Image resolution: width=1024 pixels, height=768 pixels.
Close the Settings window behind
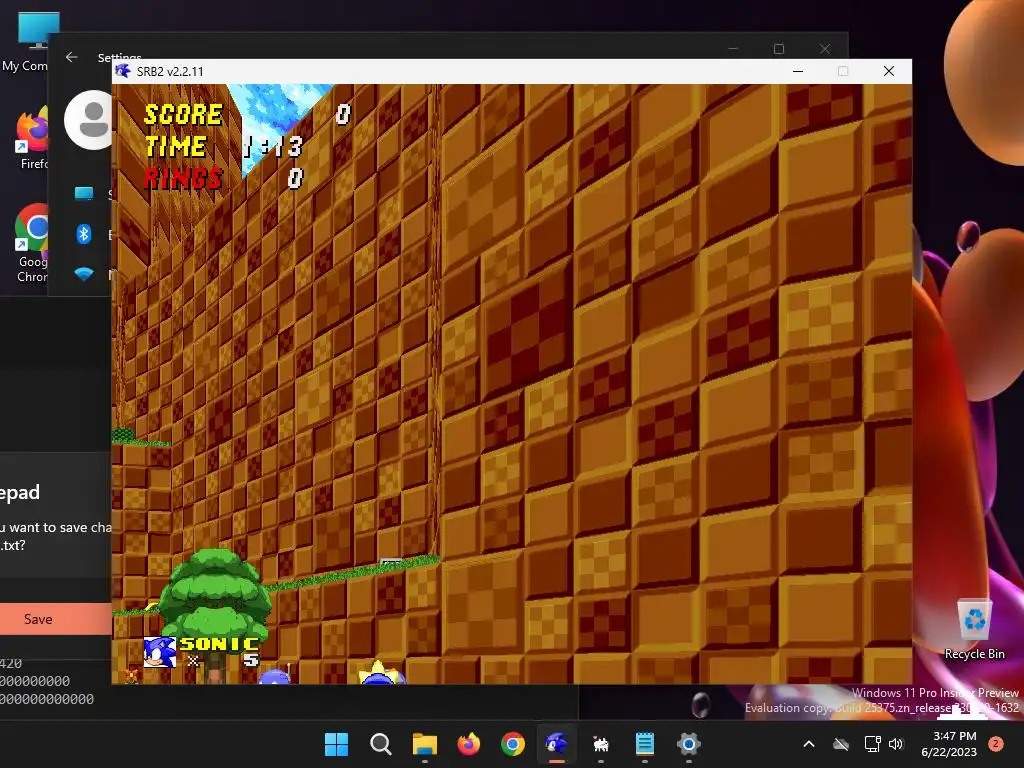click(x=825, y=49)
